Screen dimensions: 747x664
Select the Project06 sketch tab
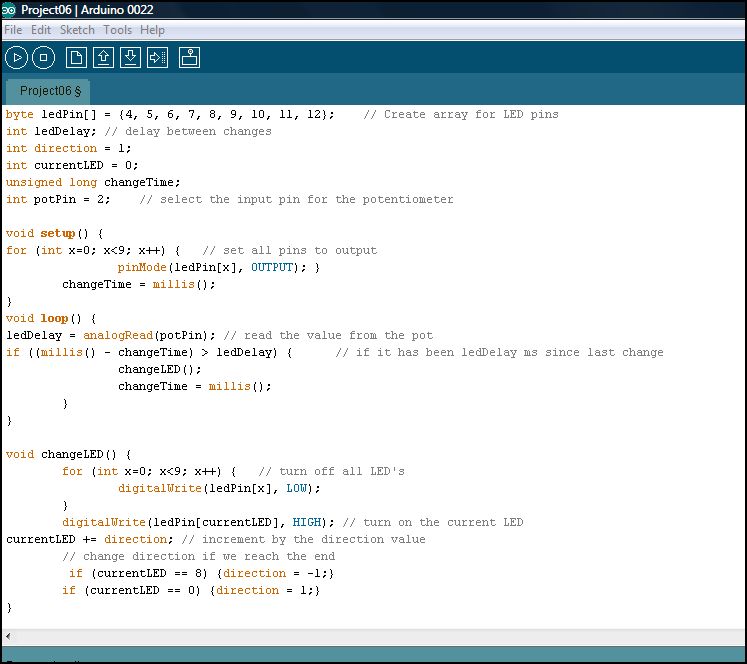[x=47, y=91]
